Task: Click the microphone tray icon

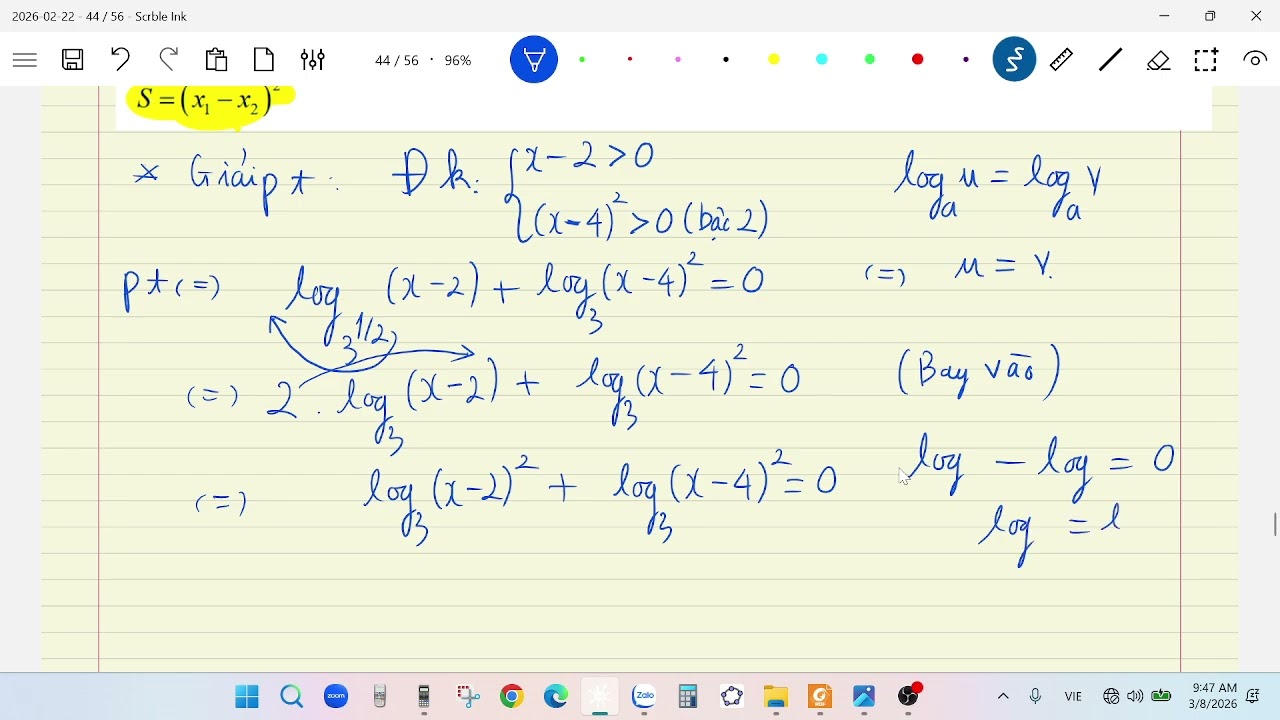Action: click(1036, 697)
